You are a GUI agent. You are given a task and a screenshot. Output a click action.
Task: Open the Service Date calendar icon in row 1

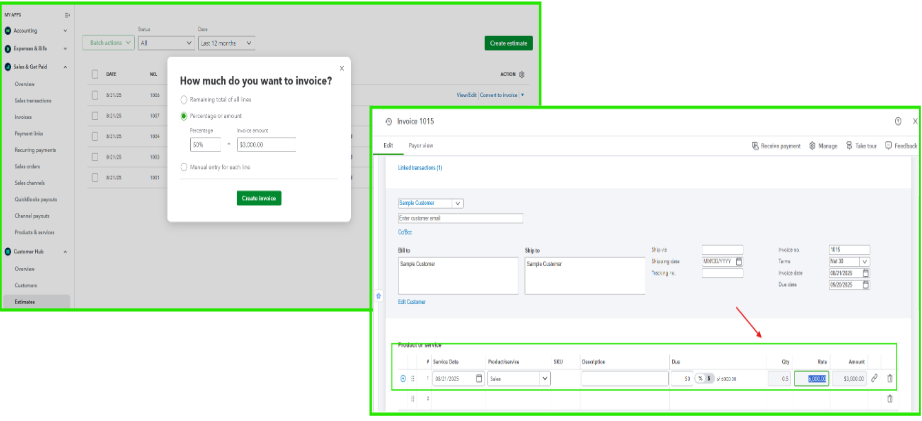479,379
